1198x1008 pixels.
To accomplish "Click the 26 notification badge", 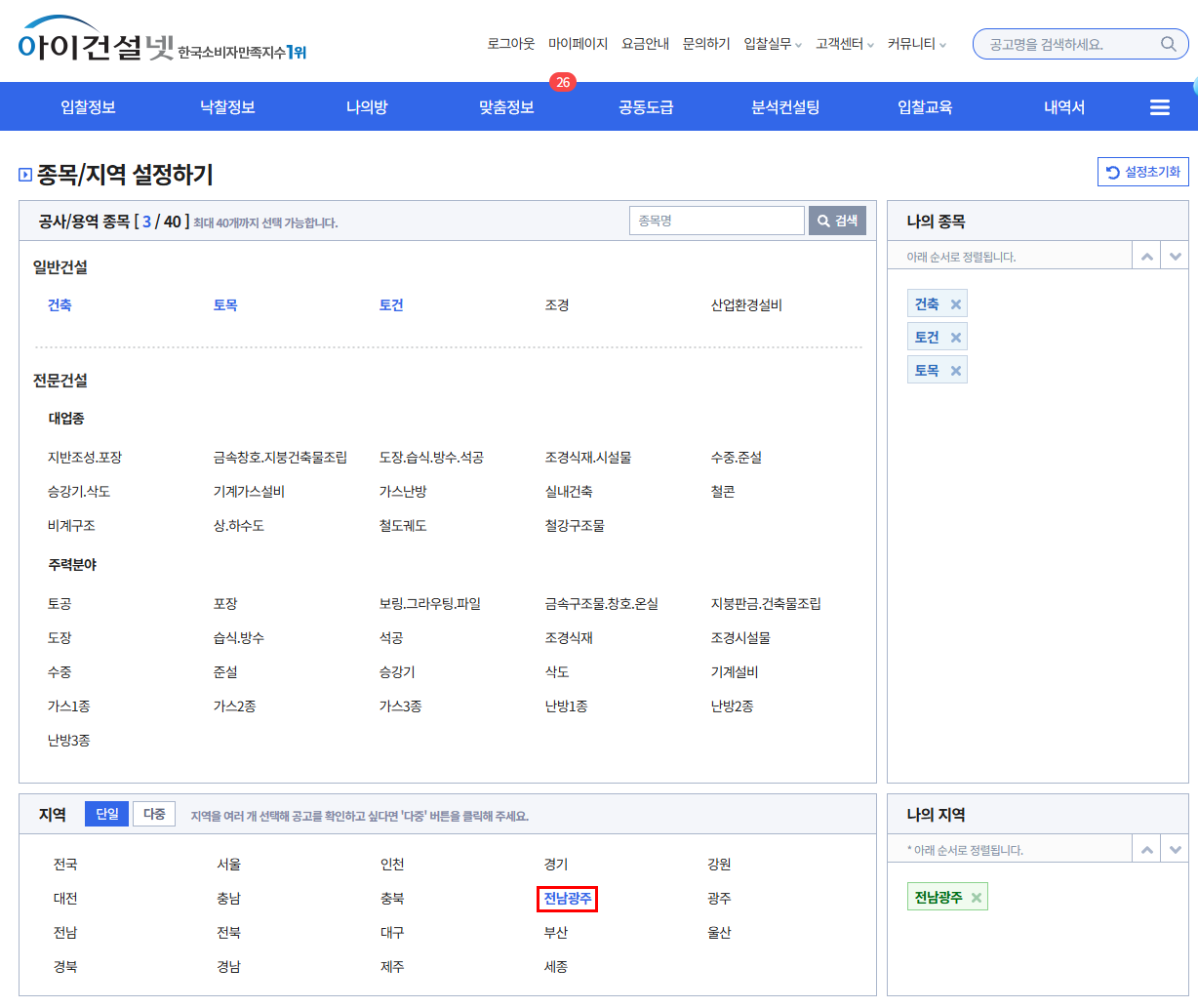I will coord(563,82).
